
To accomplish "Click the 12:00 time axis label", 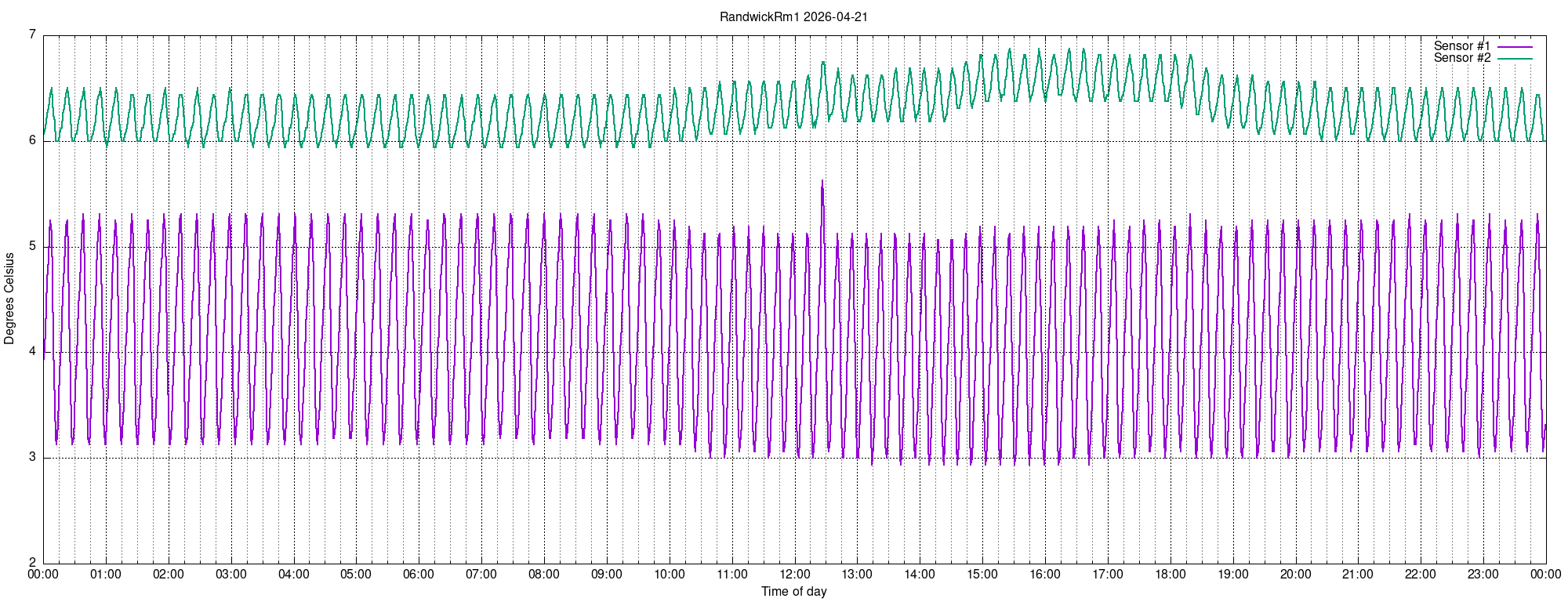I will 794,575.
